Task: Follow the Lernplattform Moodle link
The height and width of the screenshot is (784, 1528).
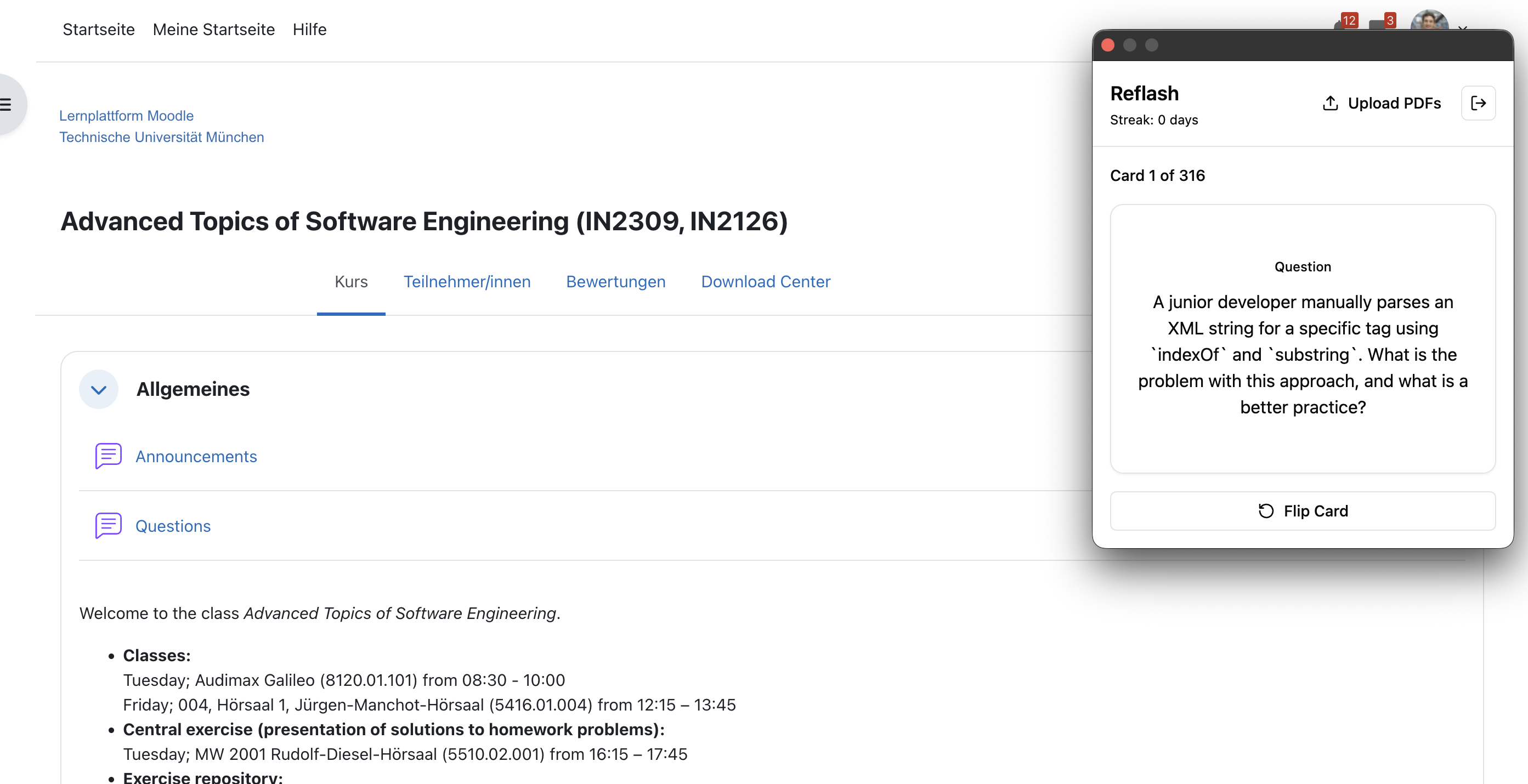Action: coord(126,116)
